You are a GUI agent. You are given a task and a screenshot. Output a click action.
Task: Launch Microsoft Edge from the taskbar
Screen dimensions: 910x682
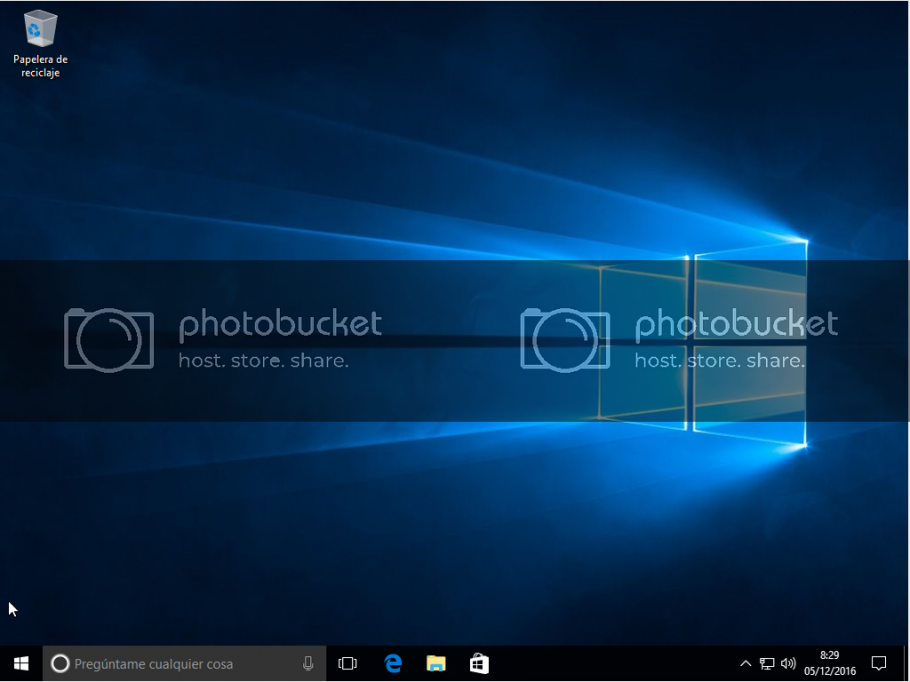(393, 663)
